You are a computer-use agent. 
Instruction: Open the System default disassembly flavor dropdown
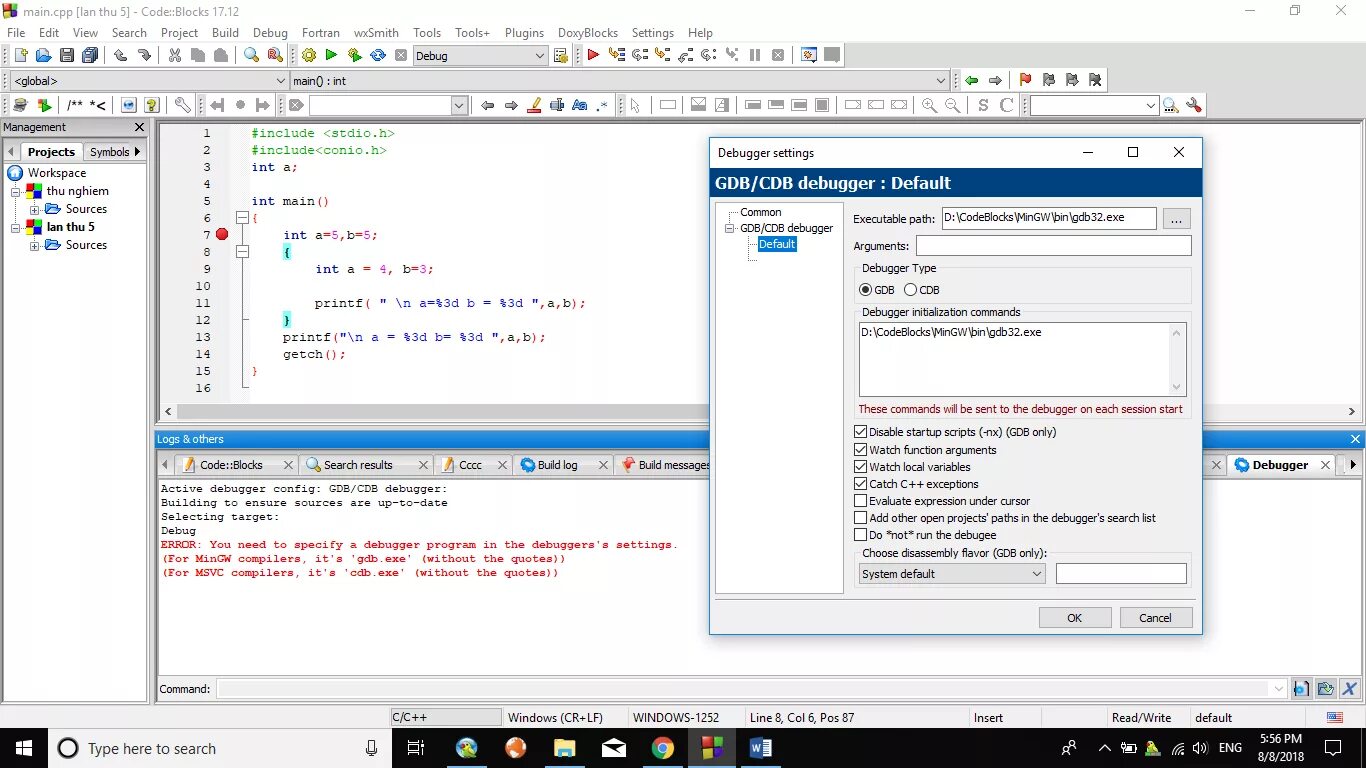[952, 574]
